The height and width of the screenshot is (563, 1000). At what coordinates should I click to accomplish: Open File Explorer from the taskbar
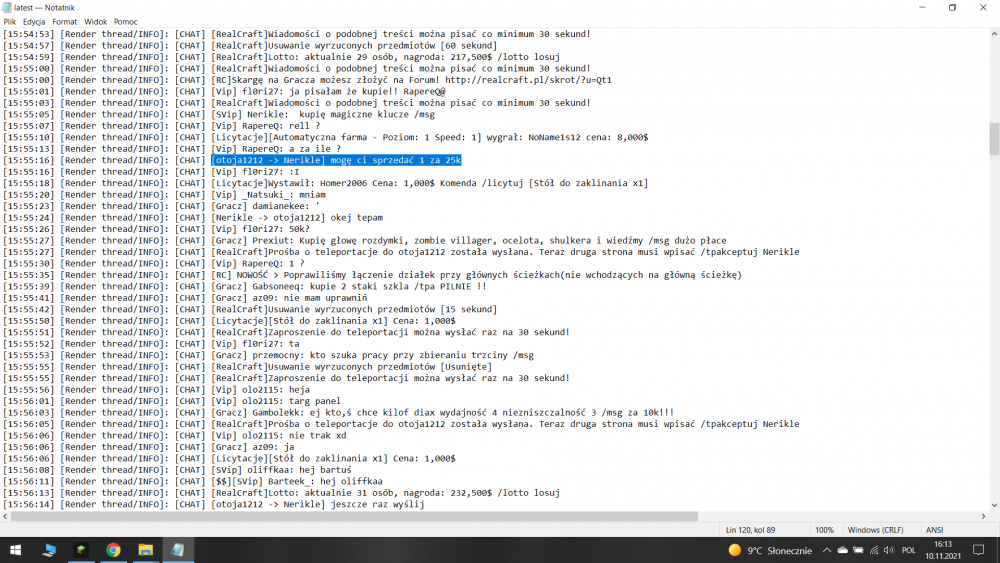[145, 549]
